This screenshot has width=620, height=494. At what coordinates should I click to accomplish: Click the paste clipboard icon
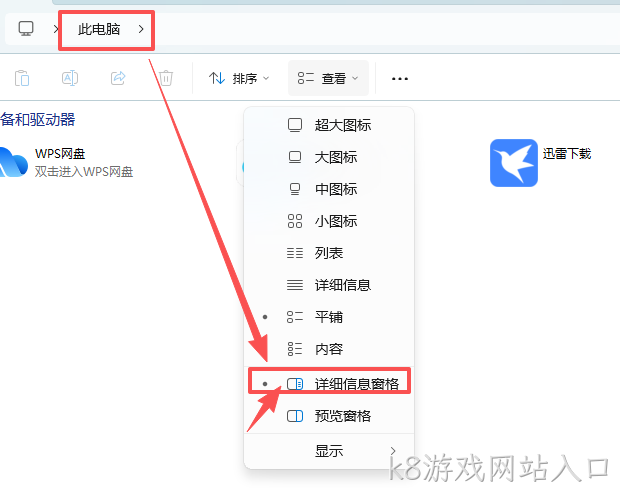[x=22, y=78]
